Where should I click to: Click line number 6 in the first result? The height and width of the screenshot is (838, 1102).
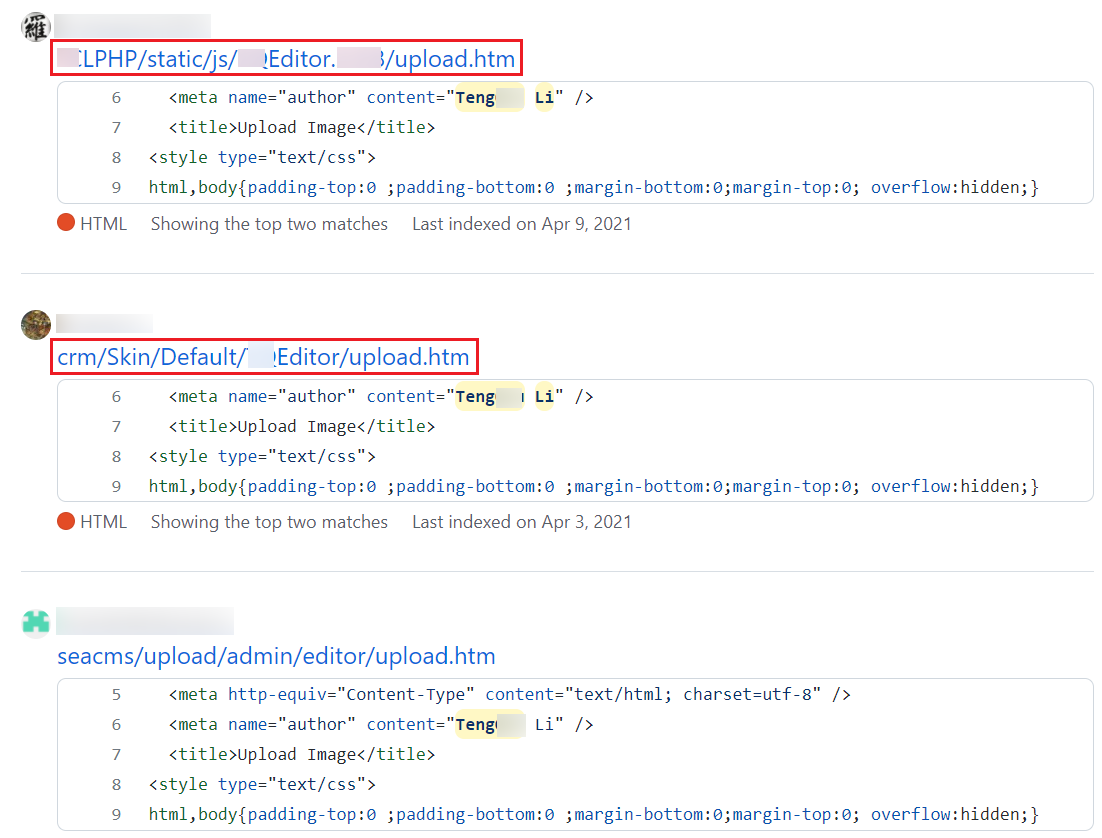(116, 98)
